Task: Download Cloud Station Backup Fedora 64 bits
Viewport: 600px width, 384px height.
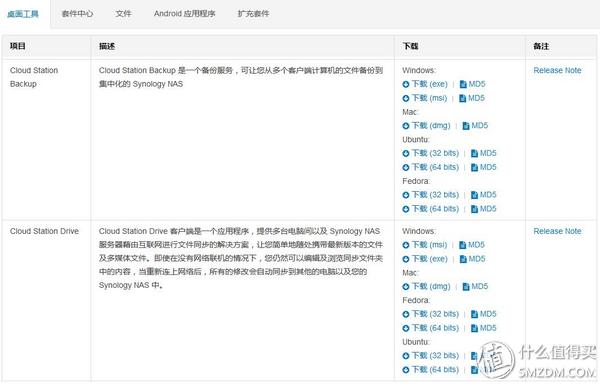Action: point(430,209)
